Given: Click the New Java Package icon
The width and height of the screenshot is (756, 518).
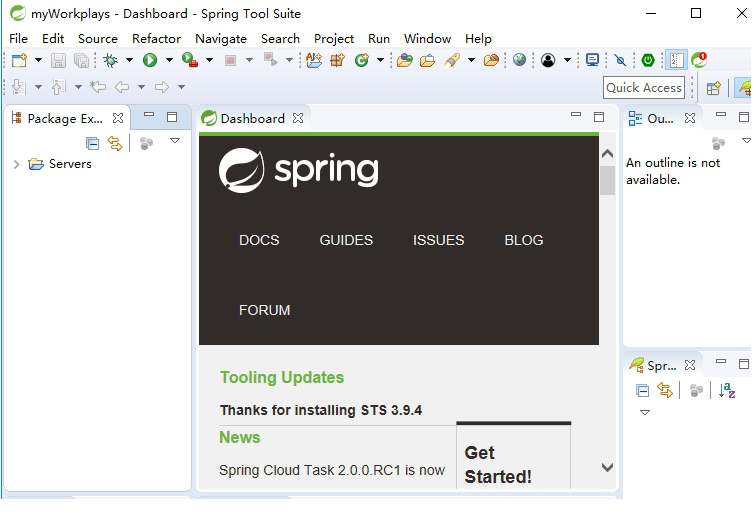Looking at the screenshot, I should [x=338, y=60].
